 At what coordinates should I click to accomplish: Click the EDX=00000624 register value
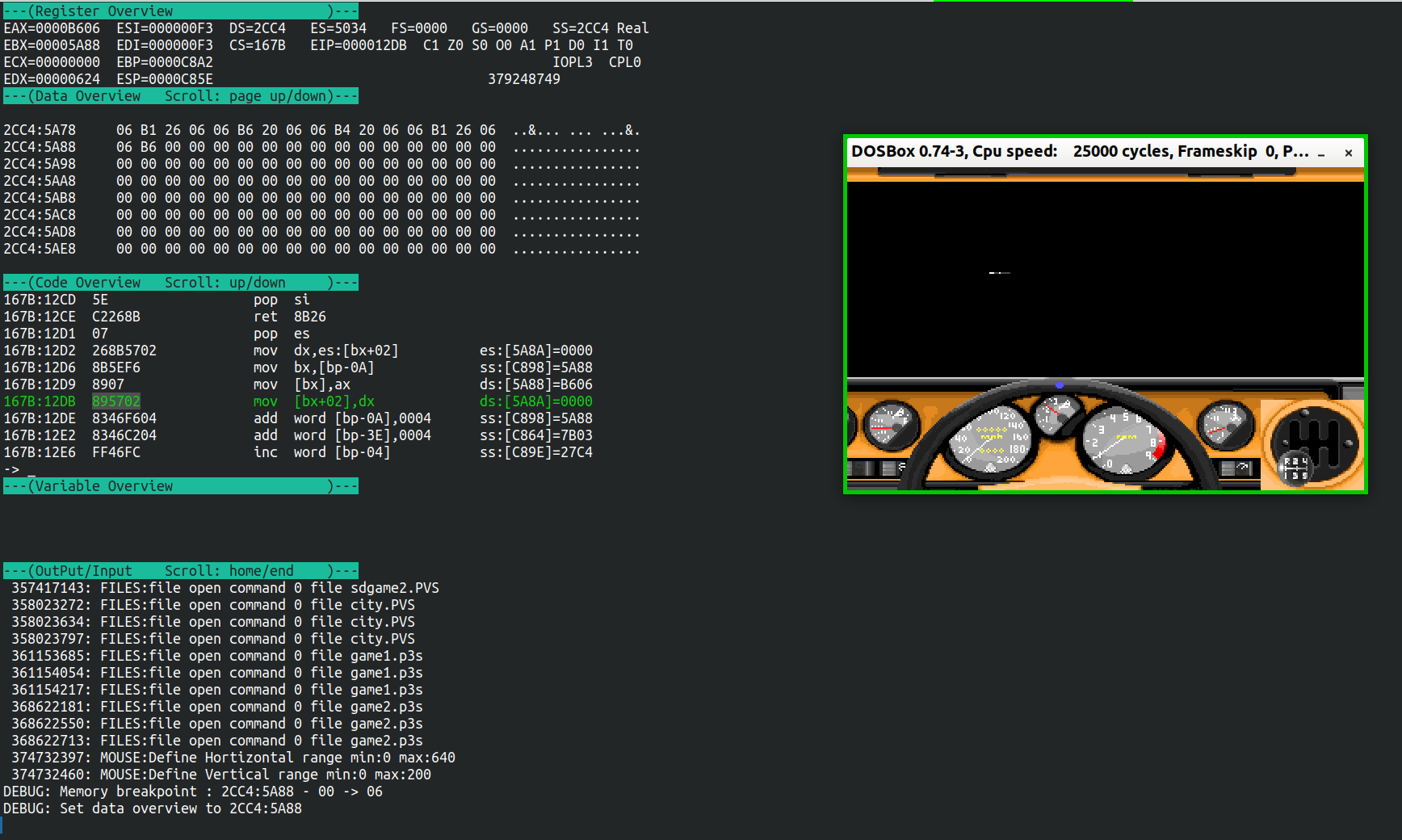(52, 79)
